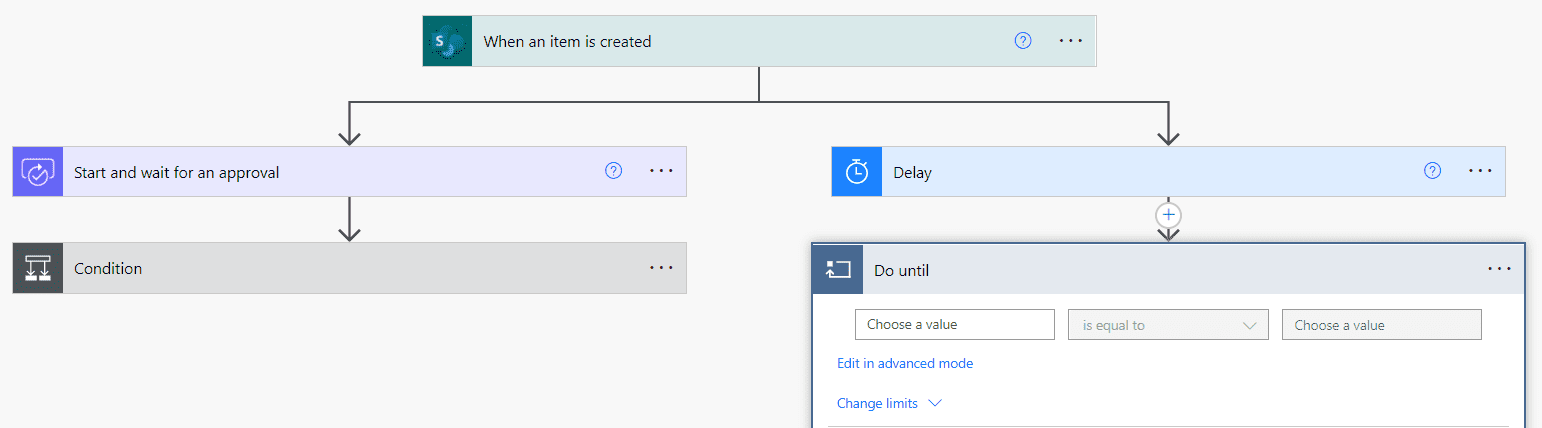
Task: Expand the Change limits section
Action: 889,403
